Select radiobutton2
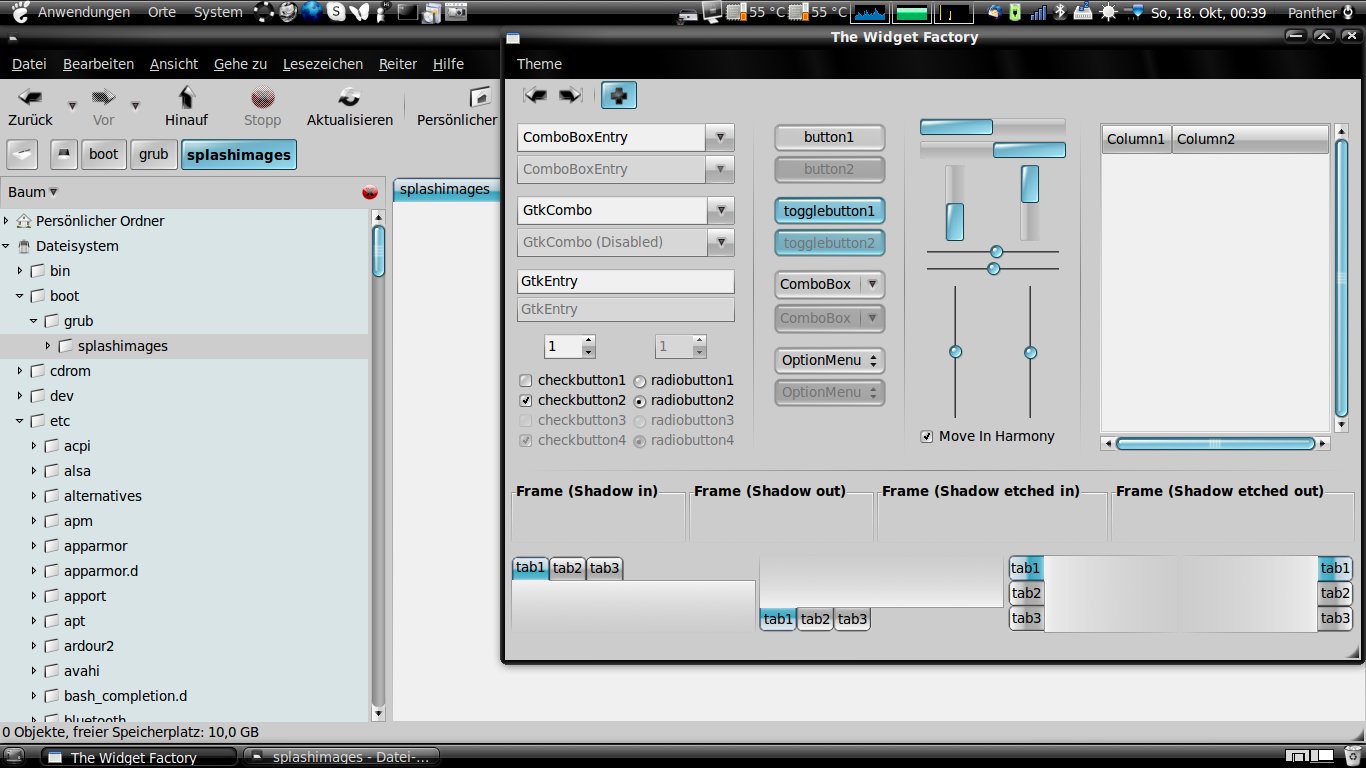1366x768 pixels. [640, 401]
